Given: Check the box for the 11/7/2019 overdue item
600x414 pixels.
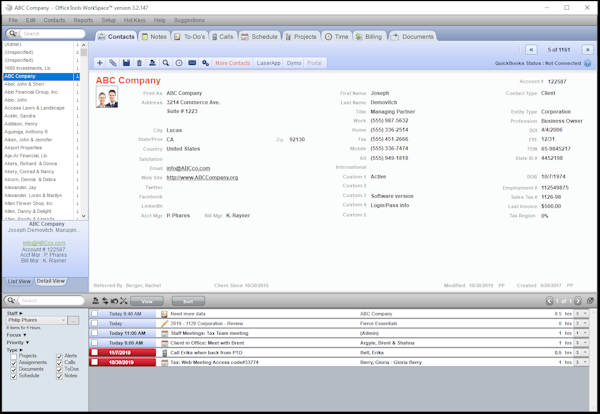Looking at the screenshot, I should (95, 352).
